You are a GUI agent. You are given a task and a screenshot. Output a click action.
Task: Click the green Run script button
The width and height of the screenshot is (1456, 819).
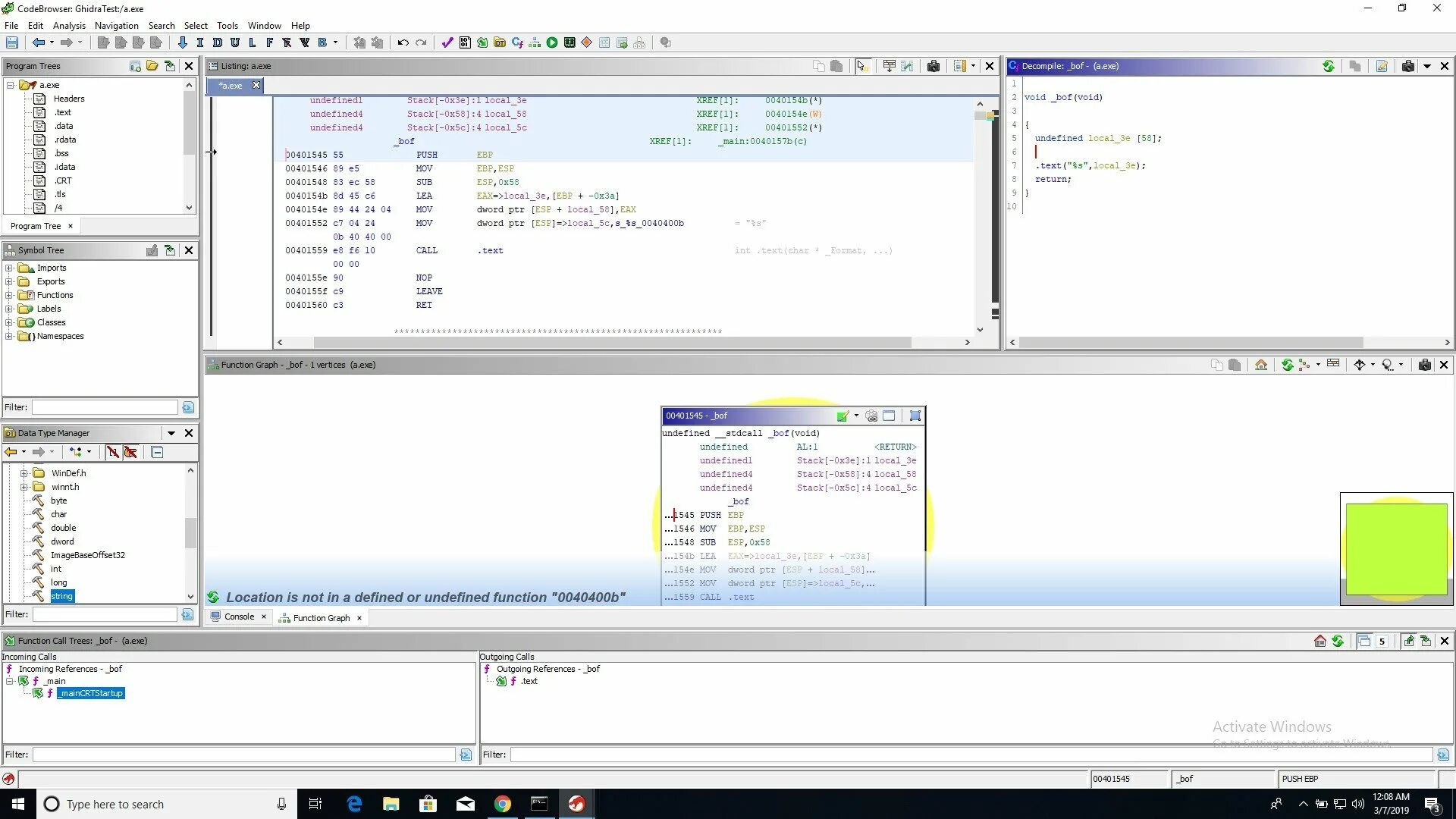click(x=552, y=42)
